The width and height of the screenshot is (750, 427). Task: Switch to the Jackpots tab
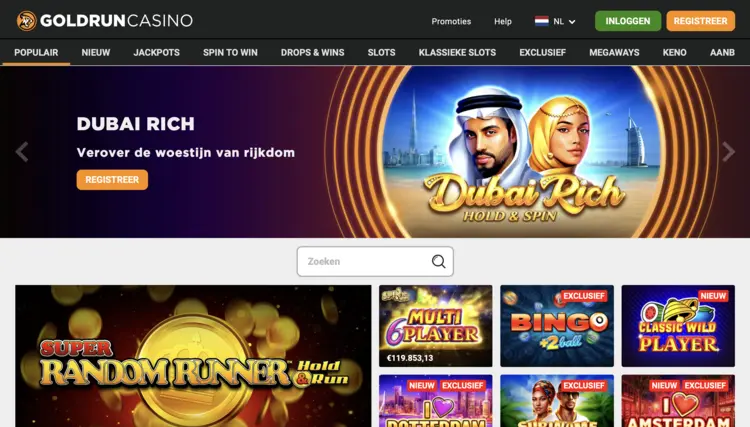[x=156, y=53]
